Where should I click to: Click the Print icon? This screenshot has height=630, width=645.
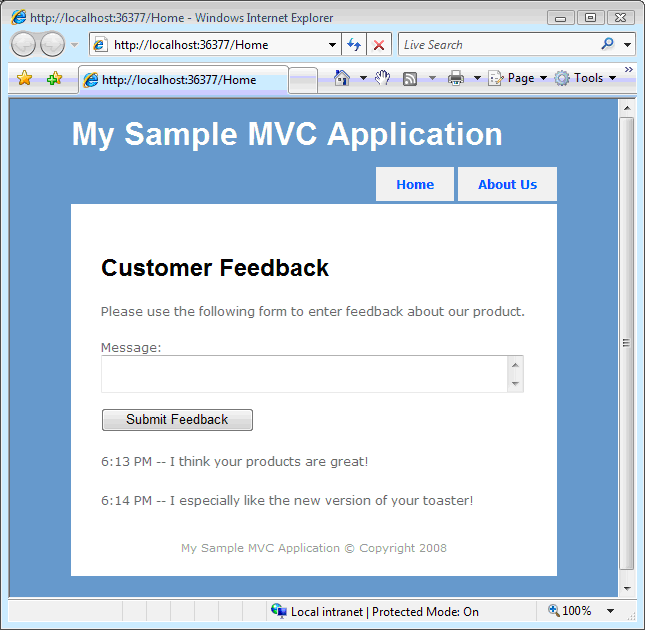pyautogui.click(x=456, y=78)
